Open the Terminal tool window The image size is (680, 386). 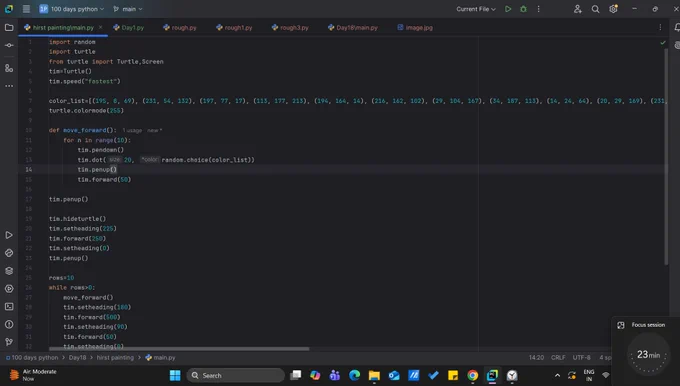9,306
